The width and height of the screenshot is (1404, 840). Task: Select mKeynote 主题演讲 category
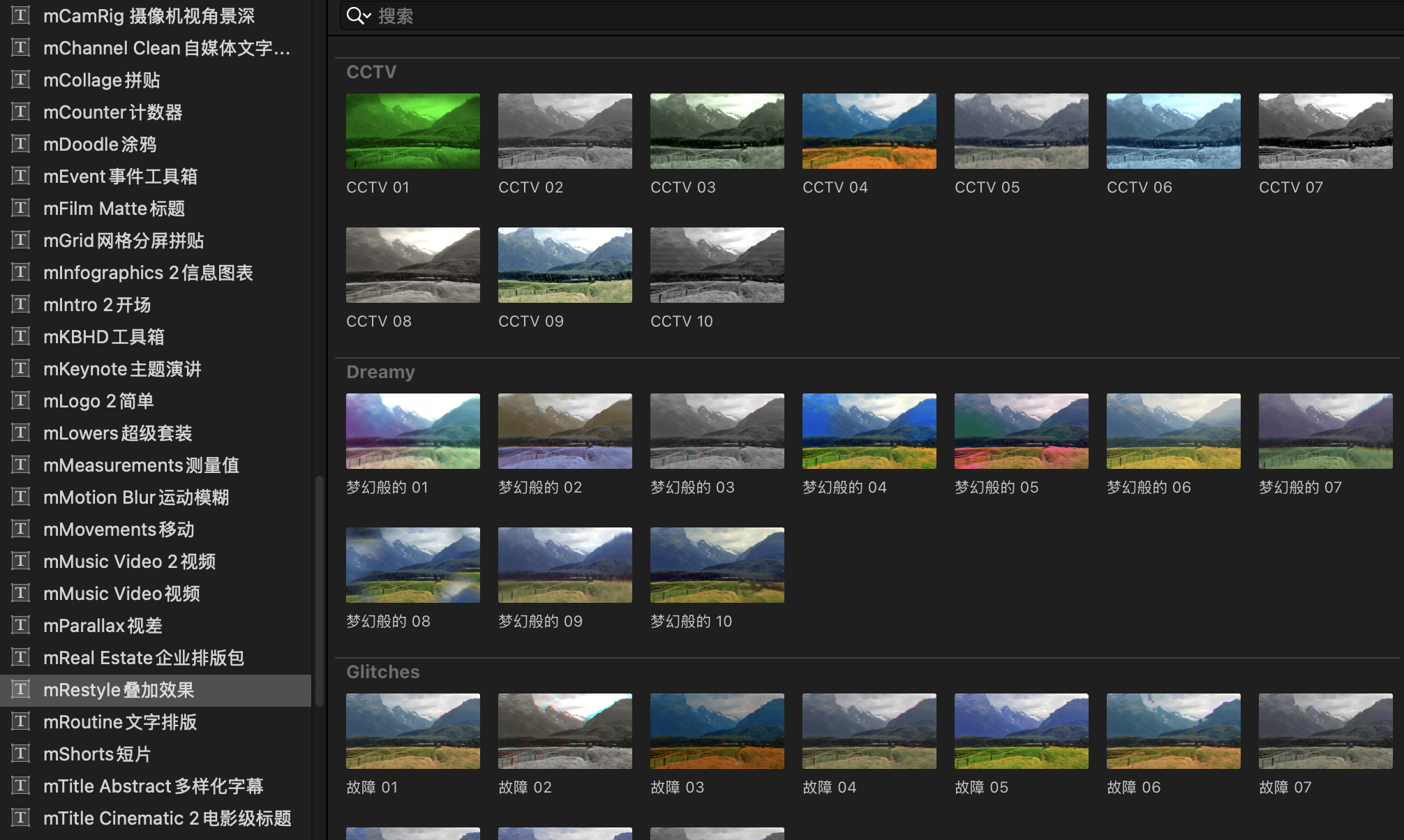click(156, 368)
